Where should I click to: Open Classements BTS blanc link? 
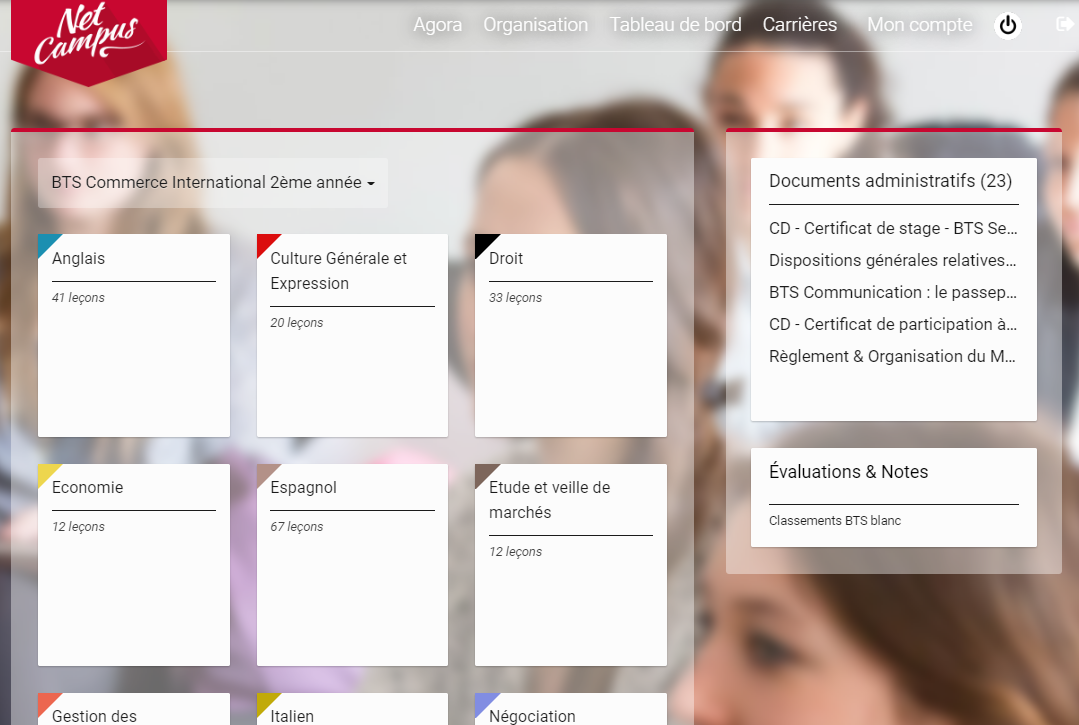coord(835,521)
